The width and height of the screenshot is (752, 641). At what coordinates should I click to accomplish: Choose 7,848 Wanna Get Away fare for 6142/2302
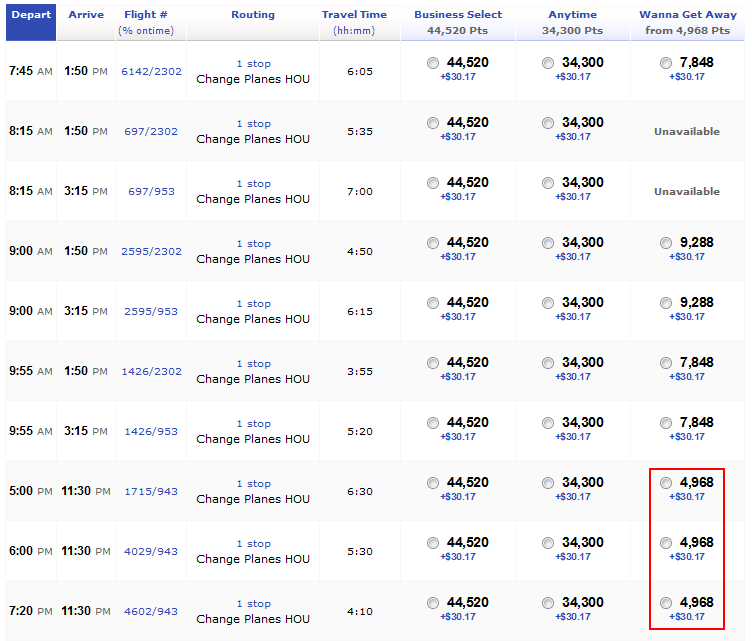[x=666, y=63]
